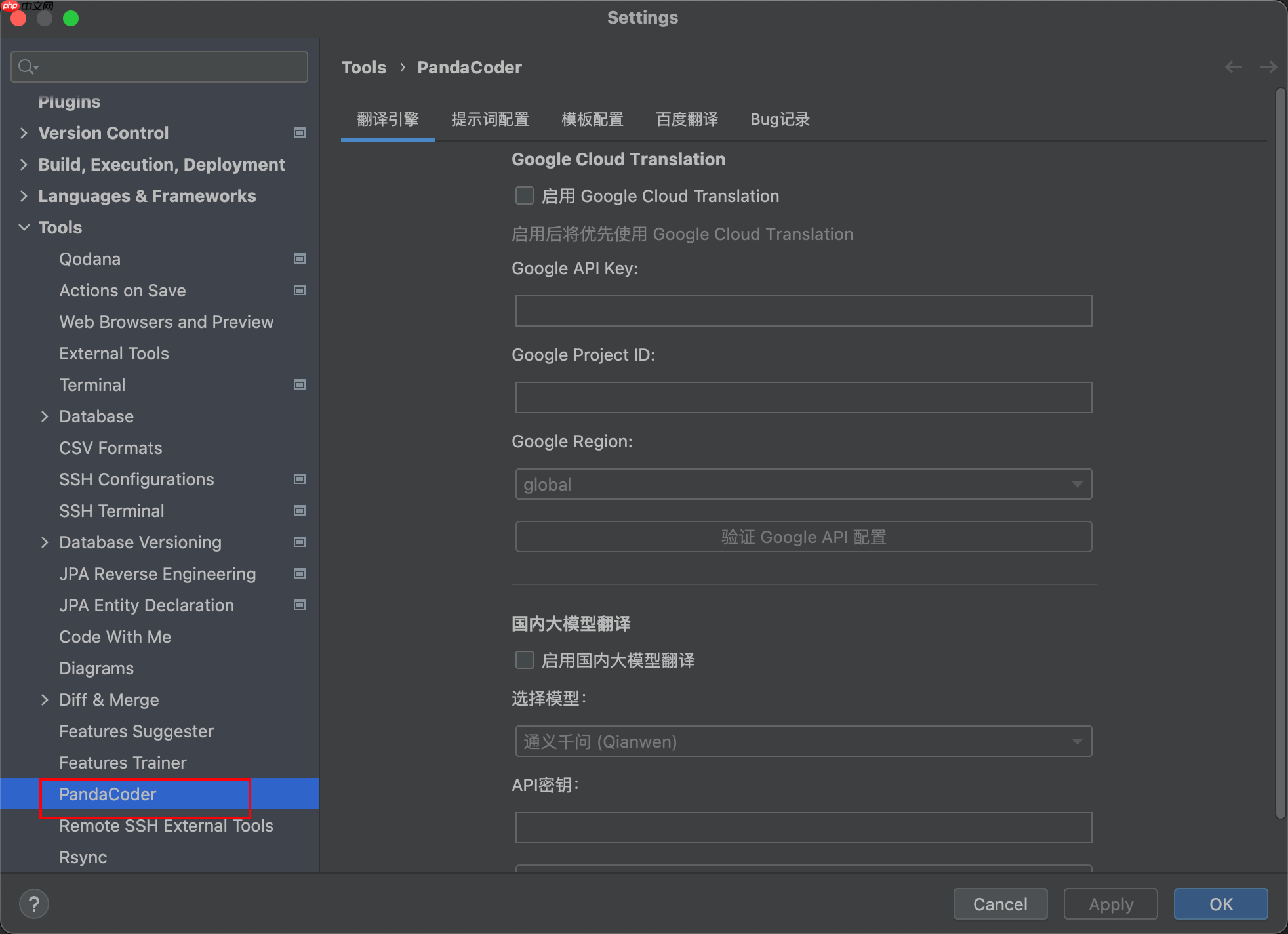This screenshot has height=934, width=1288.
Task: Click the indicator icon beside SSH Configurations
Action: [x=300, y=479]
